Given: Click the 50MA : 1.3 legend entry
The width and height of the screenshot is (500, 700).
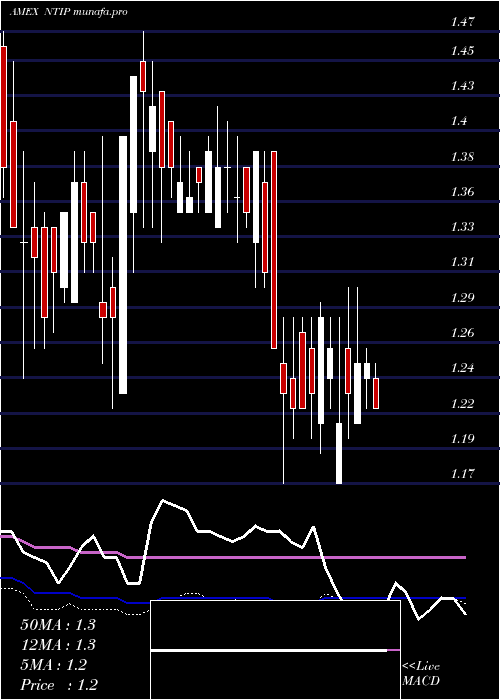Looking at the screenshot, I should (58, 625).
